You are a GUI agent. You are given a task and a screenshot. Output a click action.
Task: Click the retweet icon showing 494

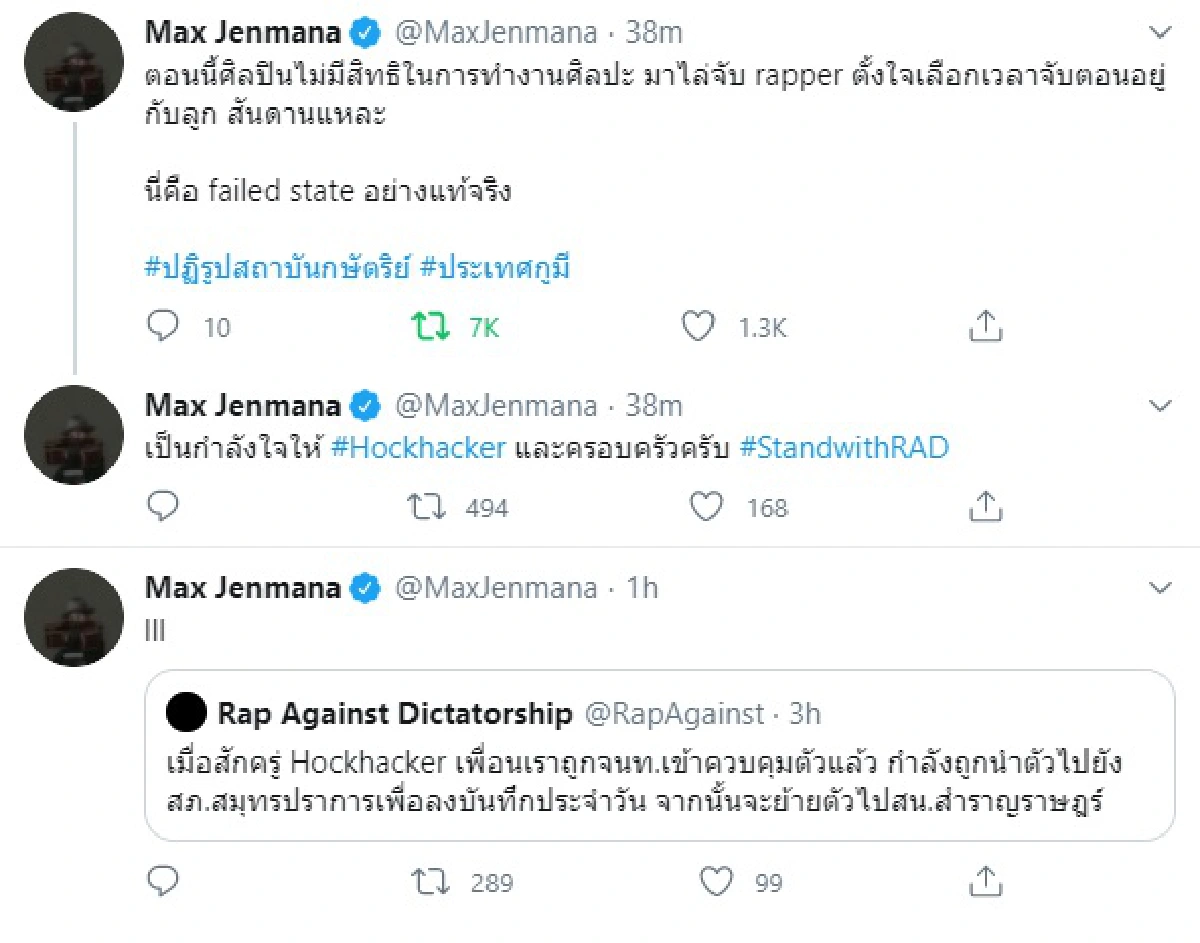426,506
